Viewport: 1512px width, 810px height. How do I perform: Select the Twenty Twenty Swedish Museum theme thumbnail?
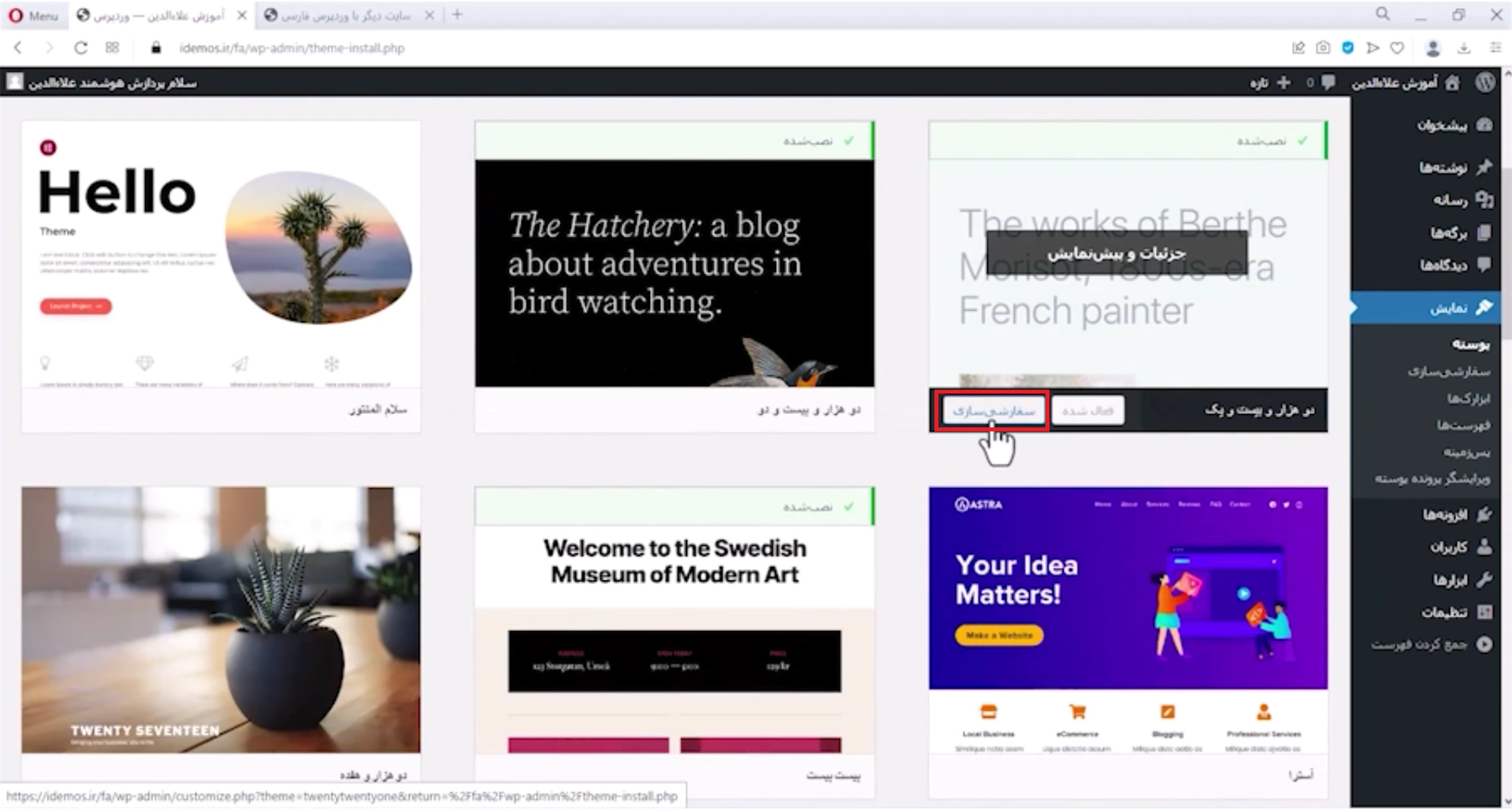click(x=675, y=639)
